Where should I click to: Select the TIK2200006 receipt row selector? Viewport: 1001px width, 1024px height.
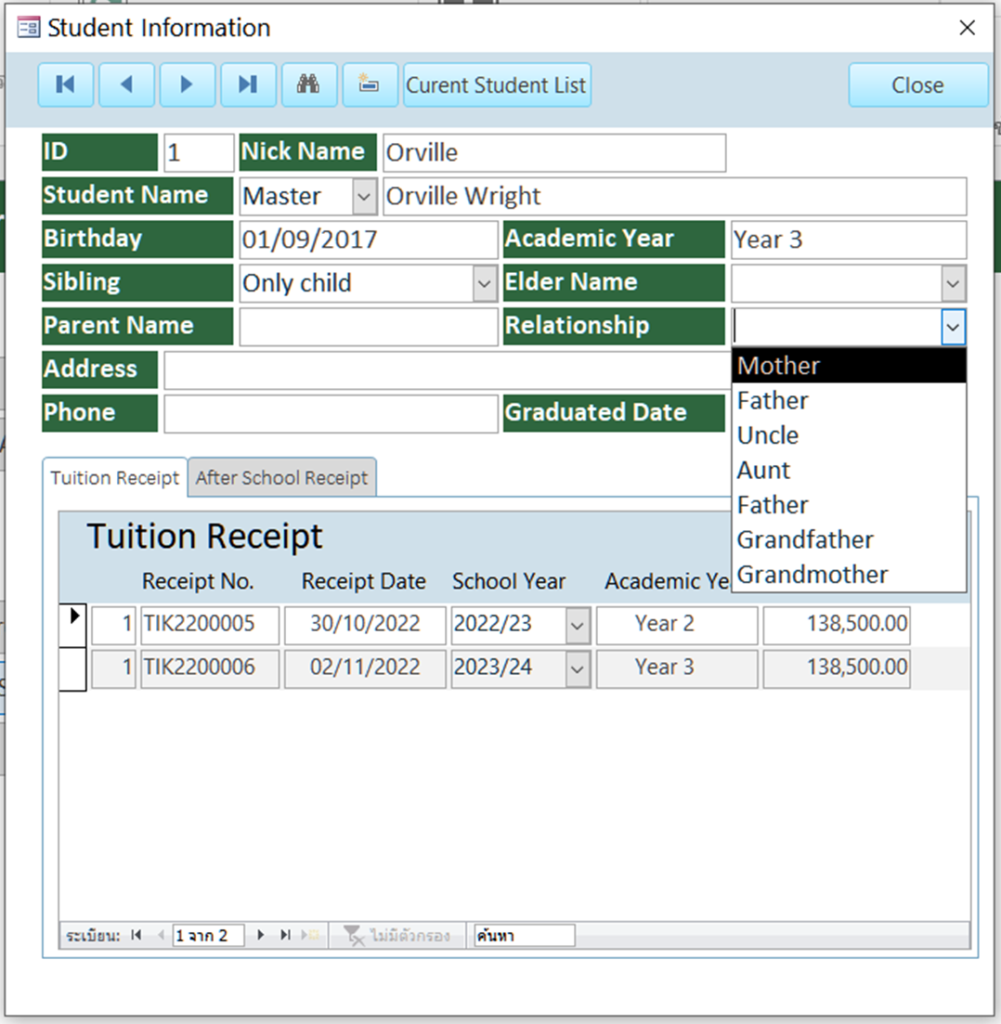[x=73, y=669]
